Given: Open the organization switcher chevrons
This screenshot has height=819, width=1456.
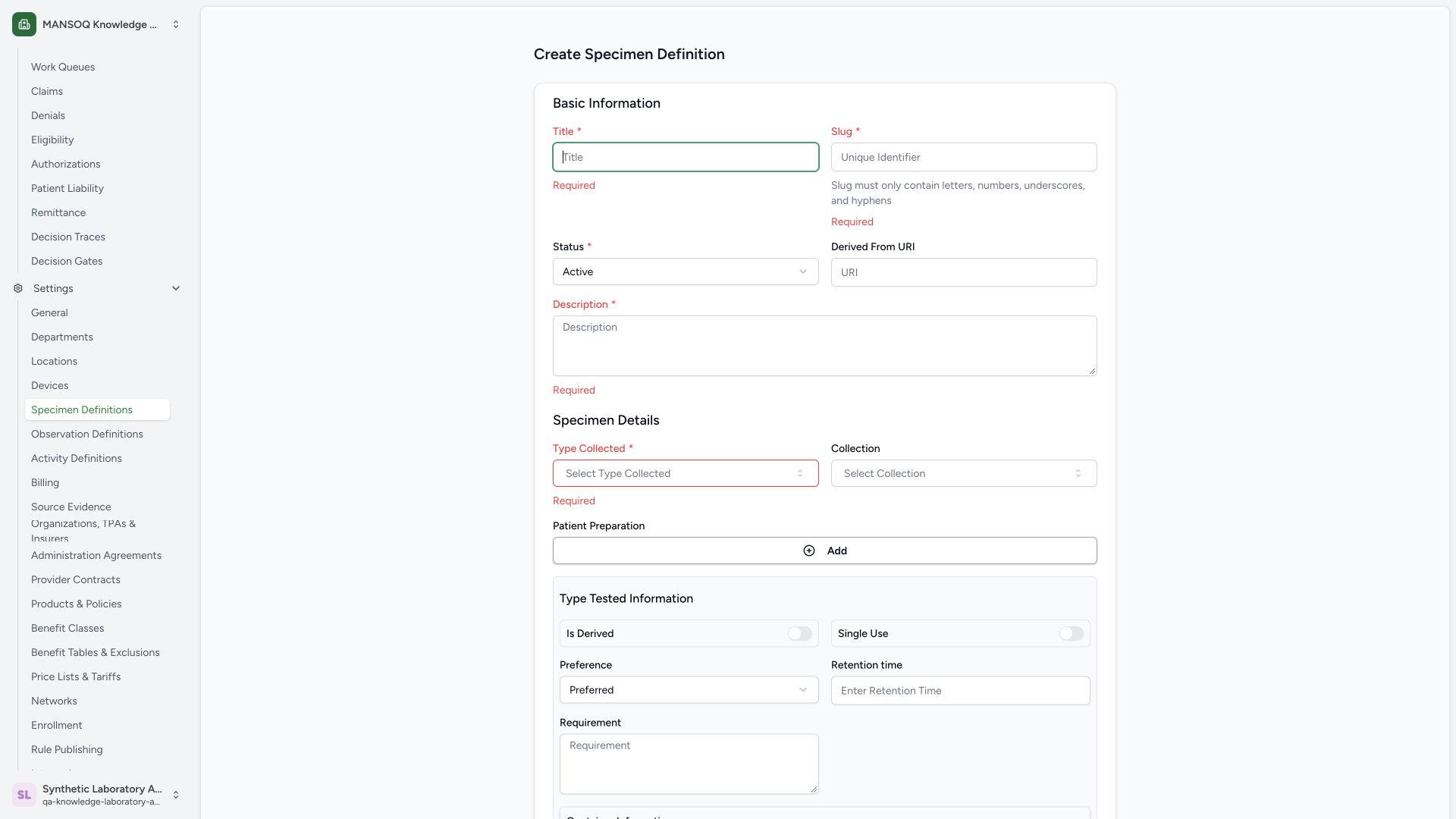Looking at the screenshot, I should 176,24.
